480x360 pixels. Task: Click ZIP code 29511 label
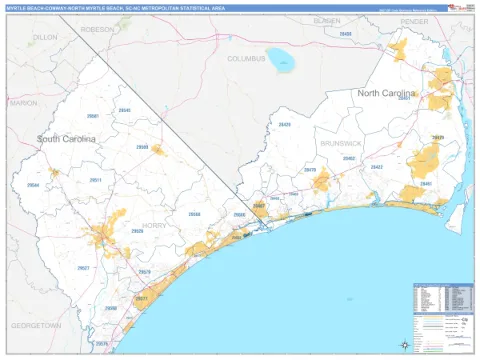[95, 180]
